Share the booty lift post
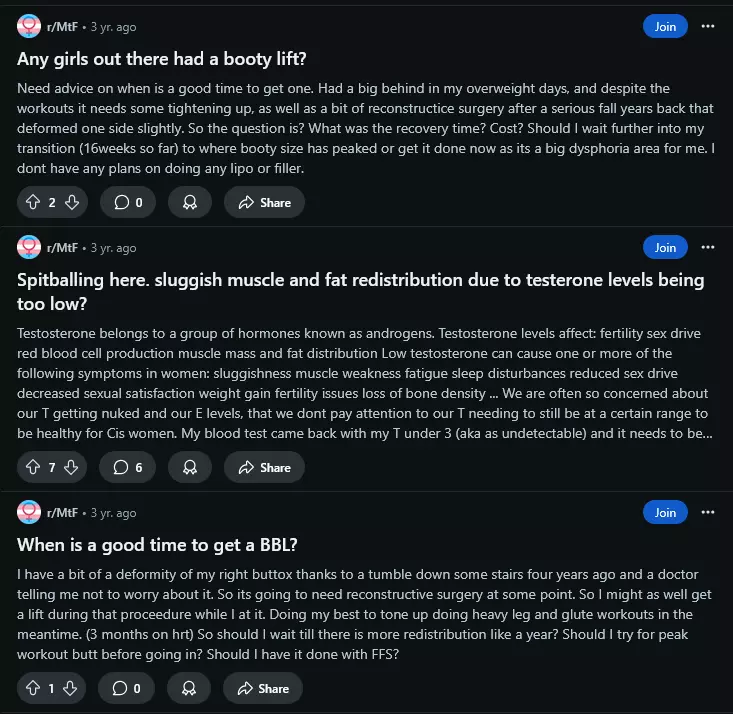This screenshot has width=733, height=714. pos(264,203)
